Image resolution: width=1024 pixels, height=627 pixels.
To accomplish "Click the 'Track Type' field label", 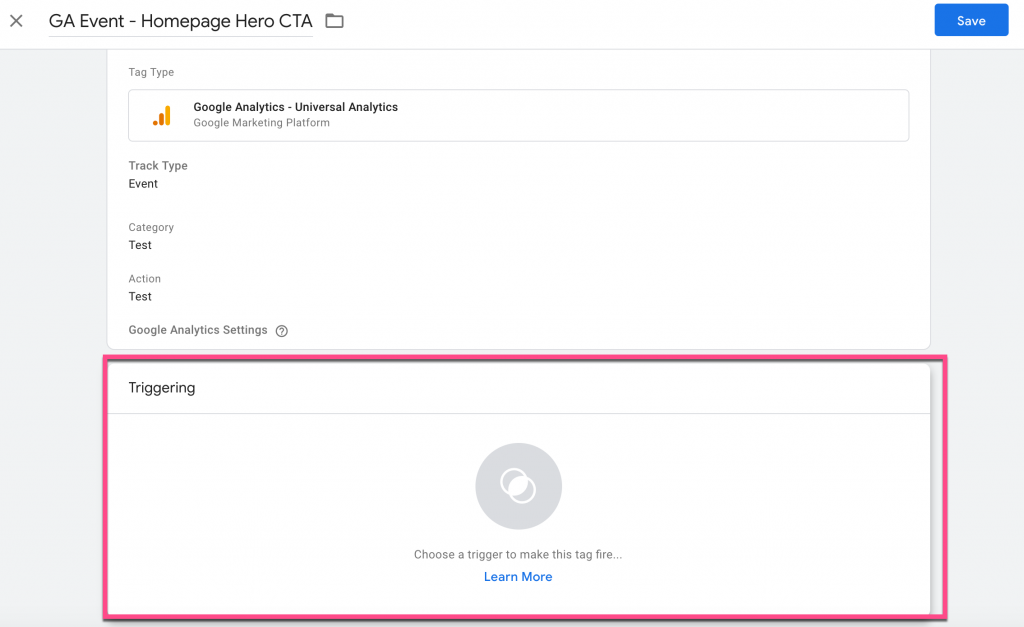I will 158,166.
